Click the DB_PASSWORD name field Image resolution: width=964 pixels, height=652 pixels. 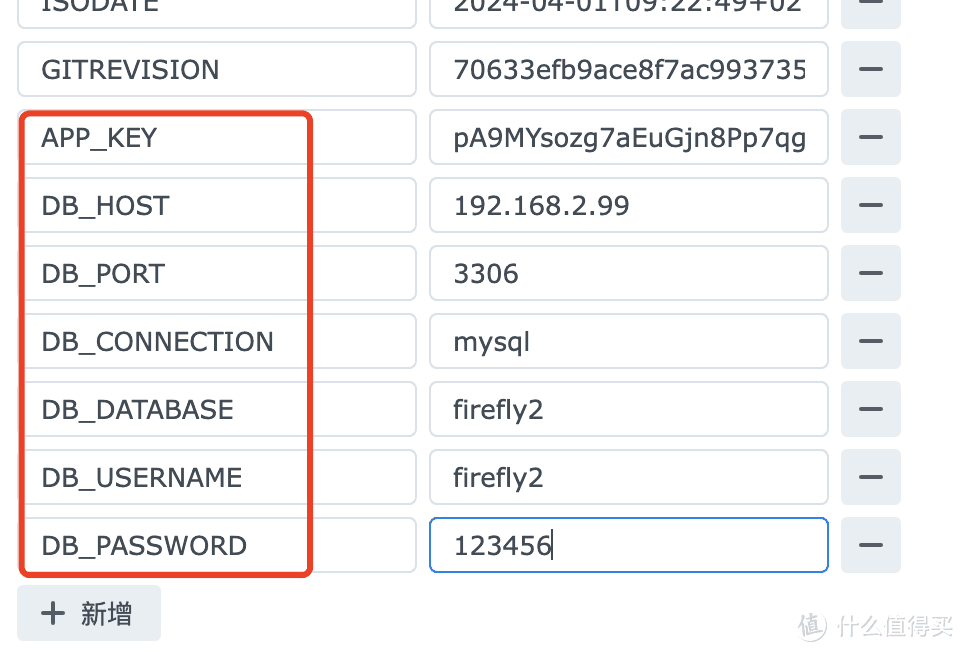(x=216, y=546)
